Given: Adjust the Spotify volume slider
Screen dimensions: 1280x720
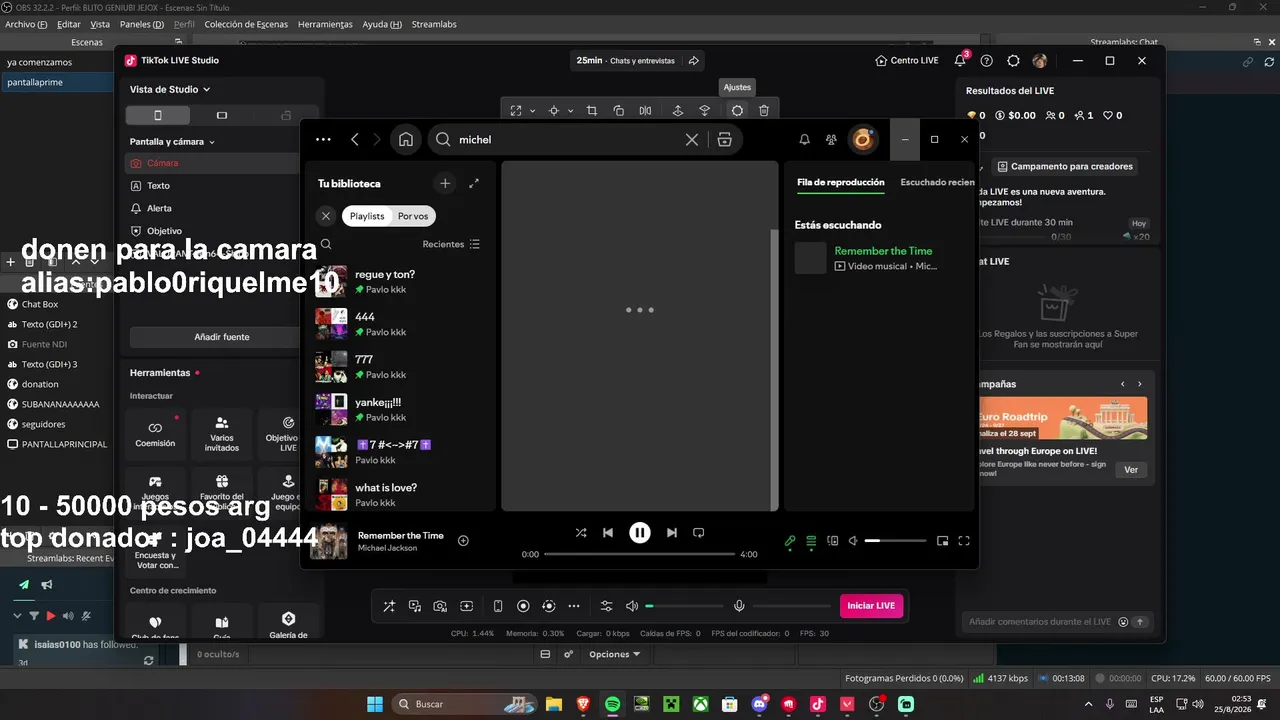Looking at the screenshot, I should click(x=896, y=541).
